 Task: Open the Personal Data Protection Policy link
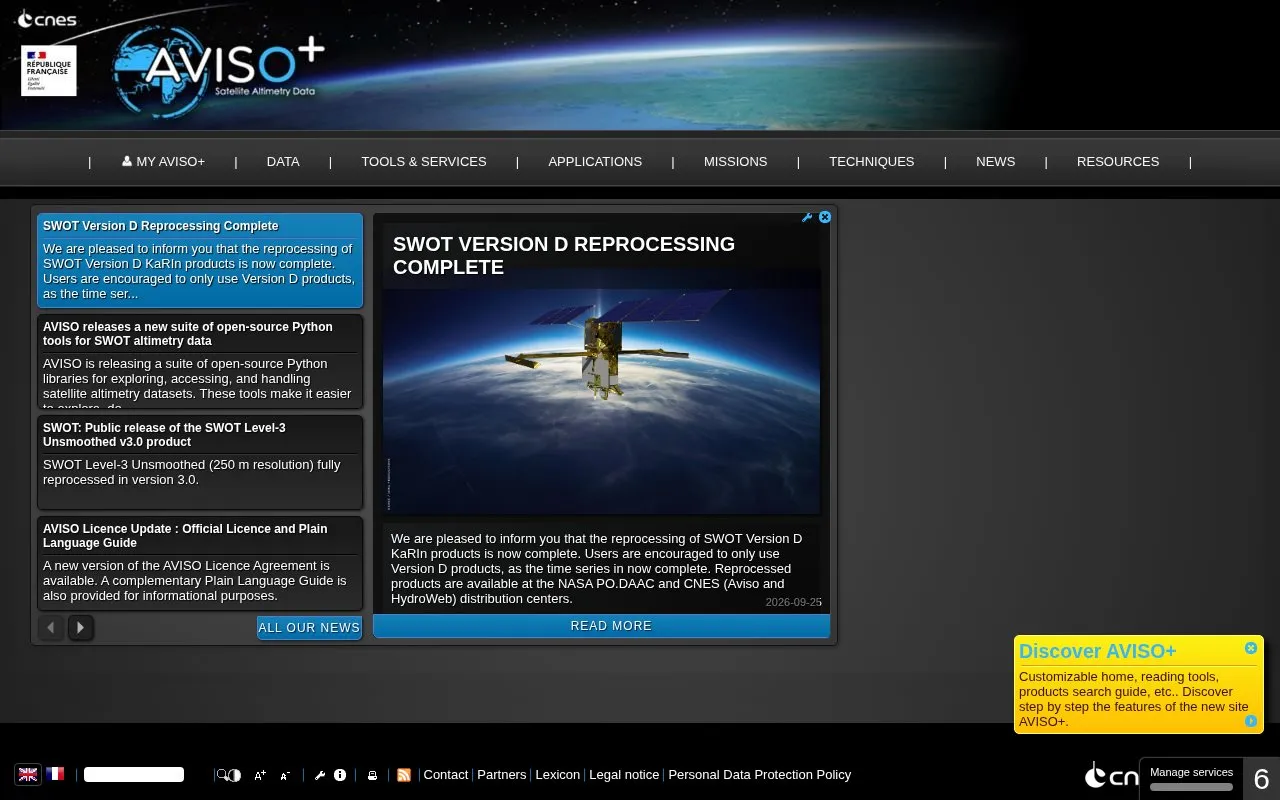[760, 775]
